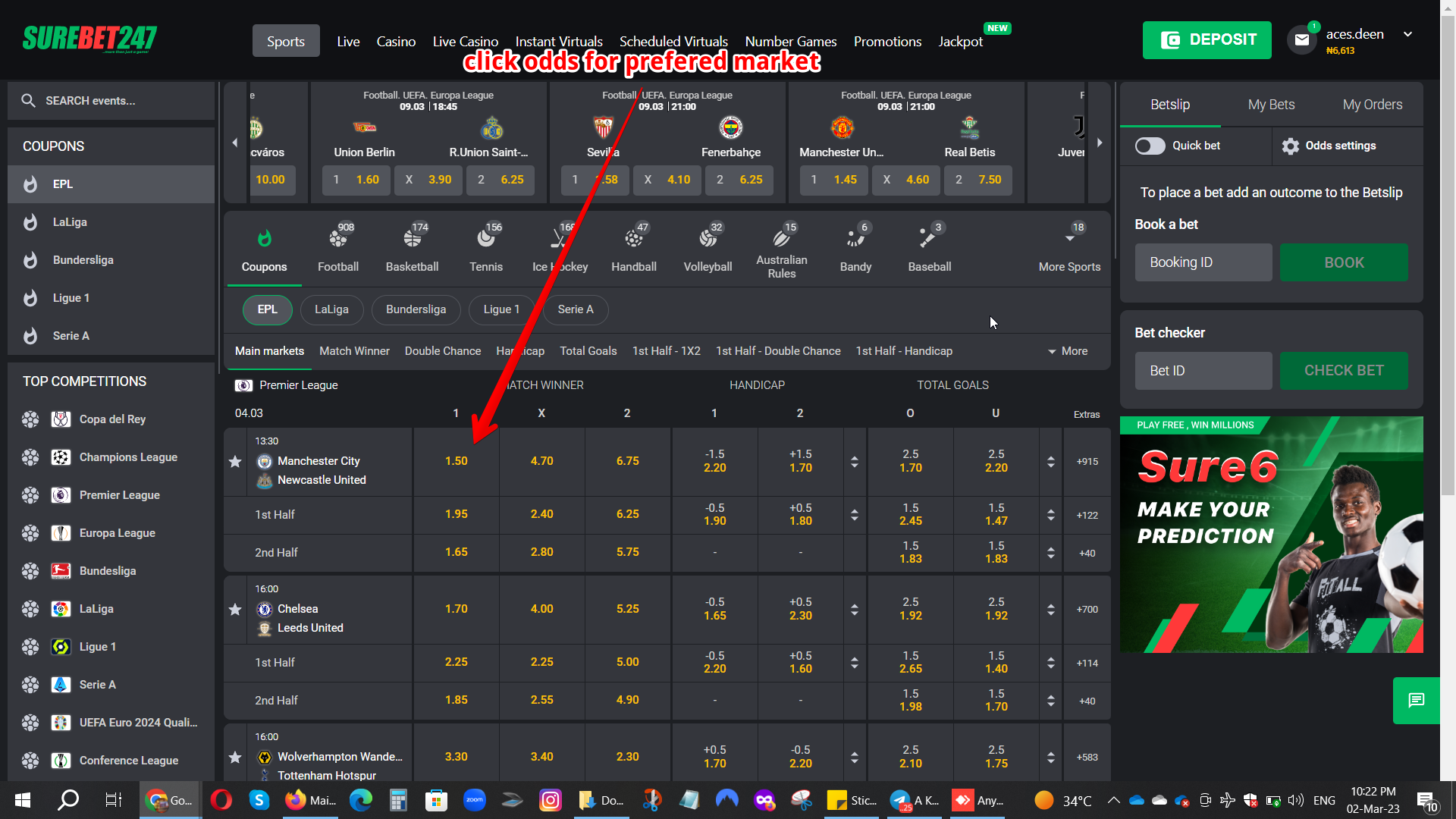This screenshot has height=819, width=1456.
Task: Favorite the Chelsea vs Leeds United match star
Action: click(235, 609)
